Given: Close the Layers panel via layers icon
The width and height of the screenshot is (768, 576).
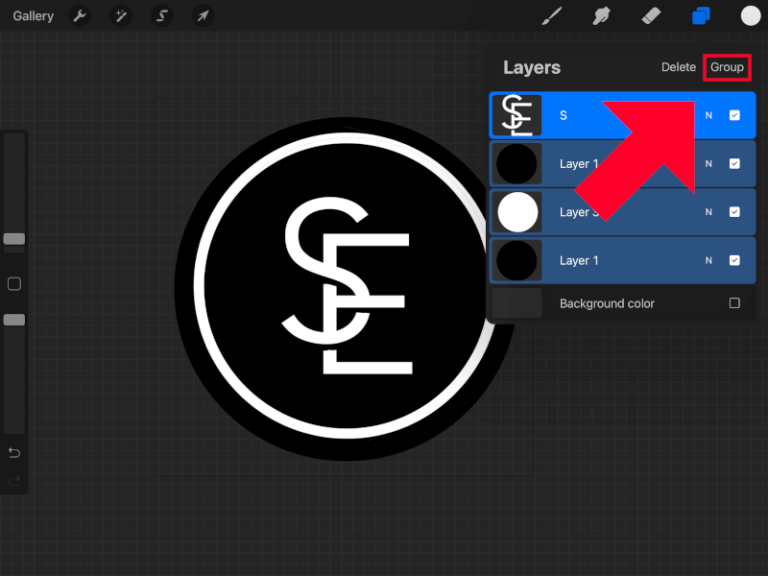Looking at the screenshot, I should click(x=701, y=16).
